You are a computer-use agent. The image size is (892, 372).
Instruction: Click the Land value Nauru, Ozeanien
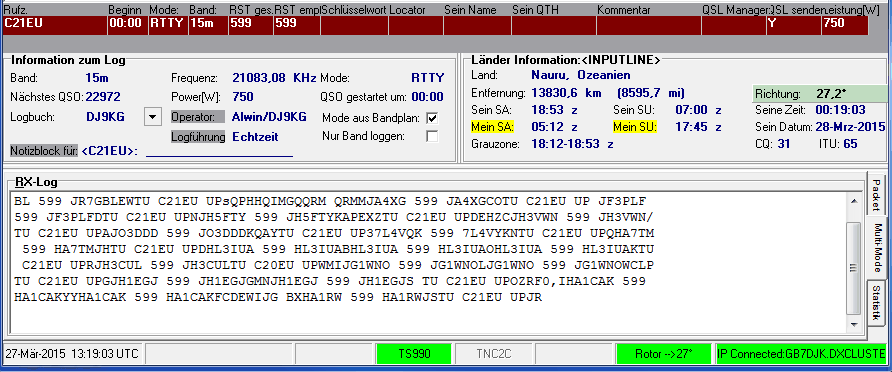580,75
